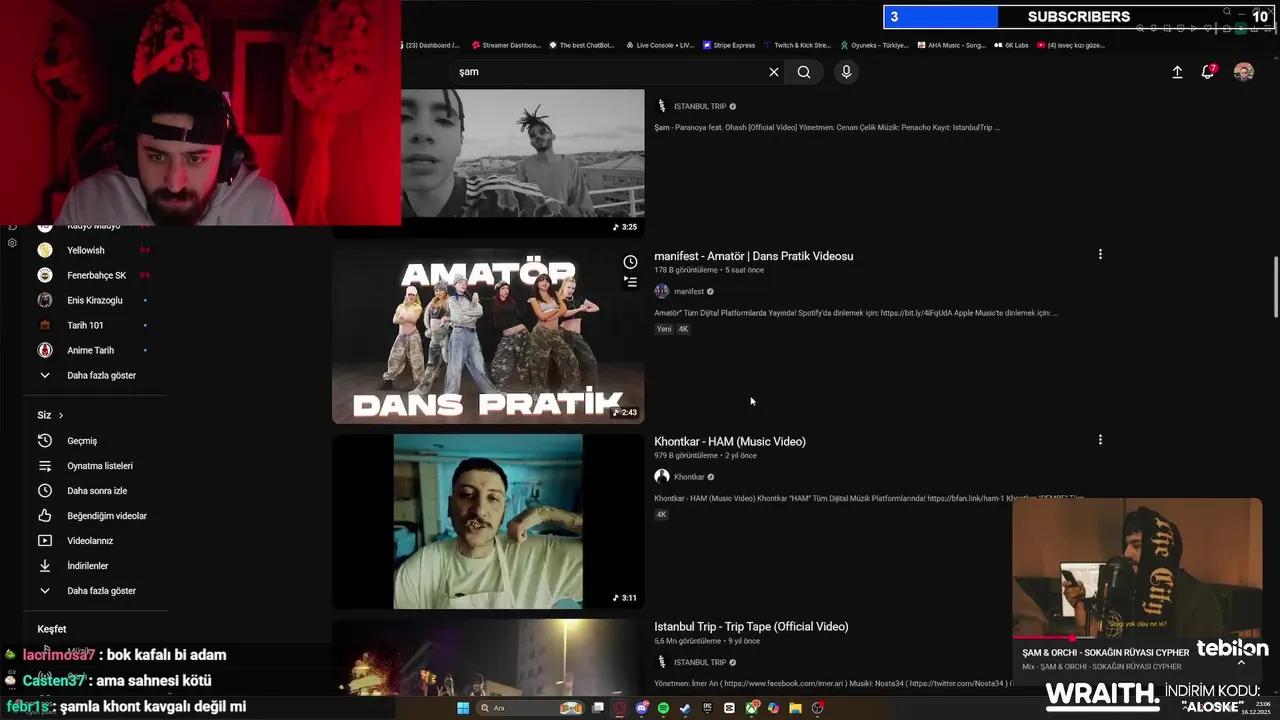The image size is (1280, 720).
Task: Open Keşfet section heading
Action: click(x=52, y=629)
